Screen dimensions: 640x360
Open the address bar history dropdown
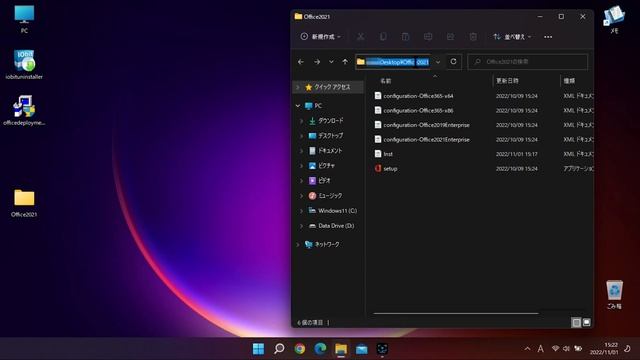[x=438, y=62]
